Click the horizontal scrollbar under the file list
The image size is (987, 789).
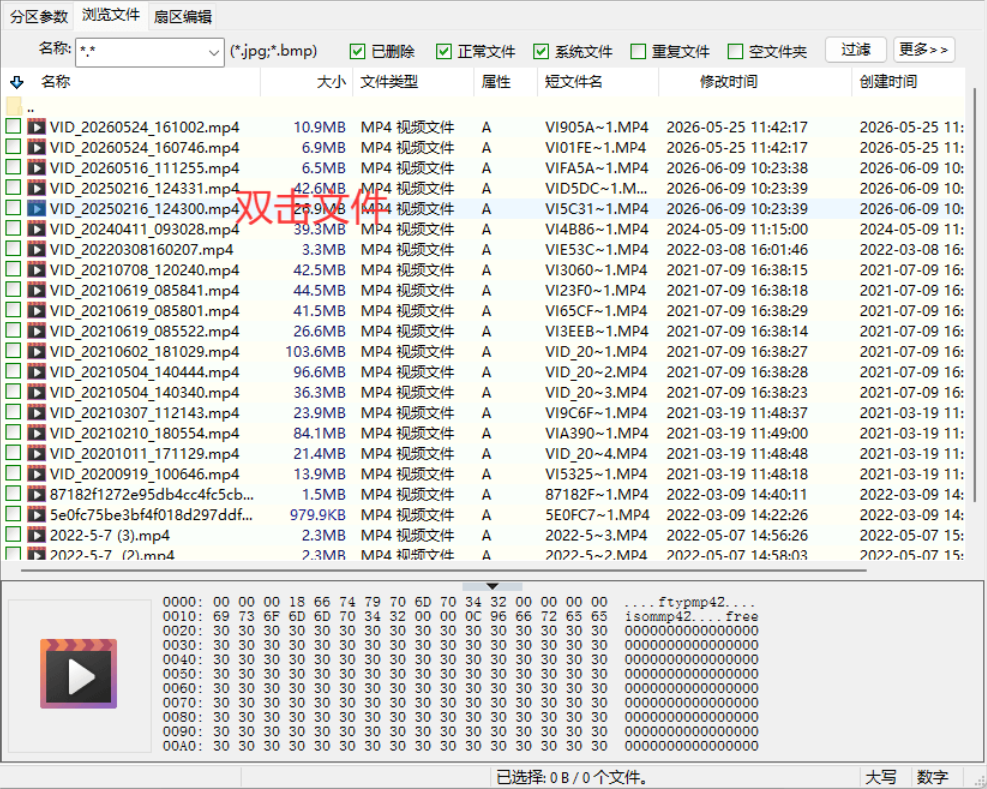click(x=444, y=570)
